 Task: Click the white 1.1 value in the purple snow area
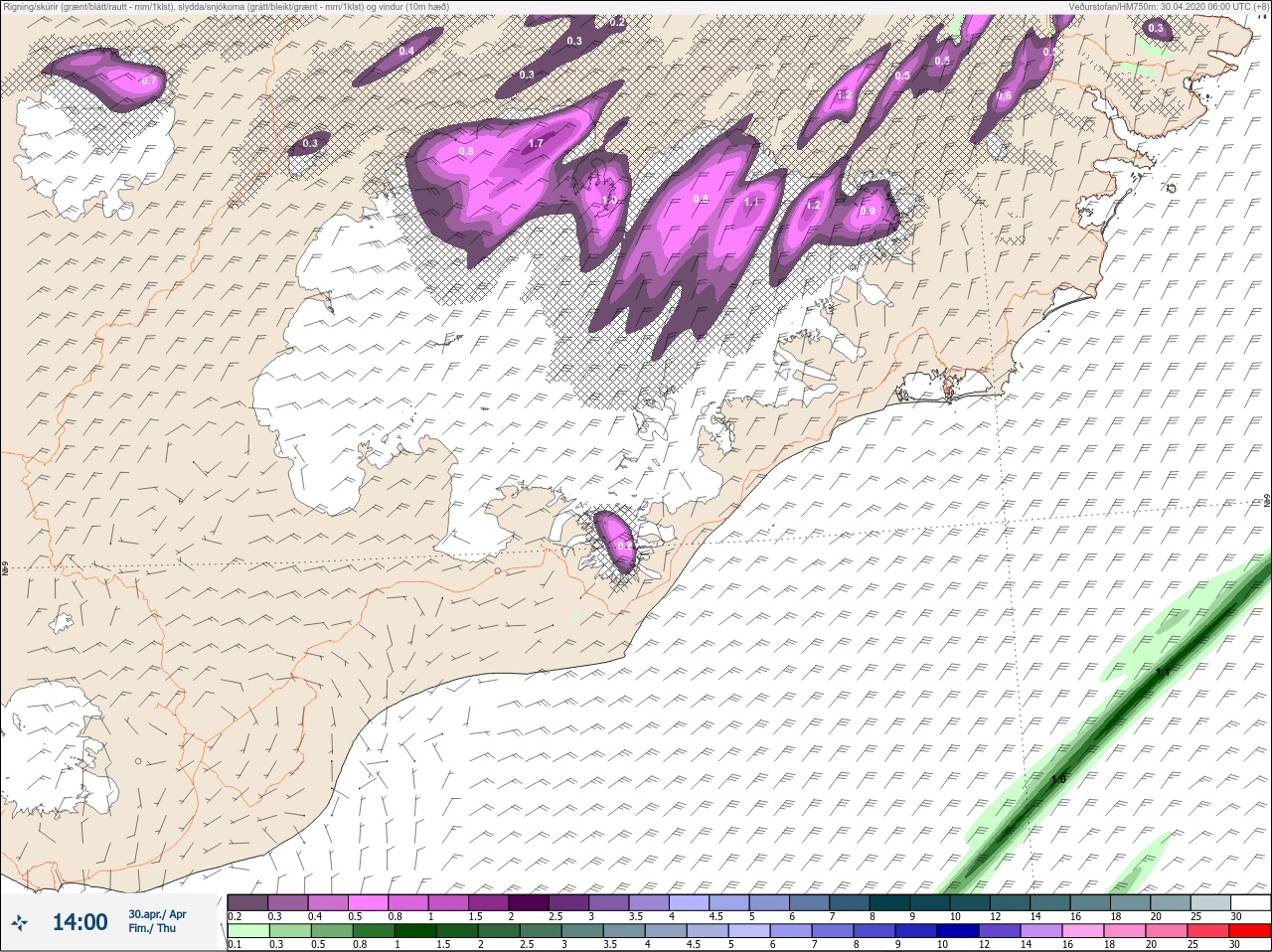(x=751, y=202)
